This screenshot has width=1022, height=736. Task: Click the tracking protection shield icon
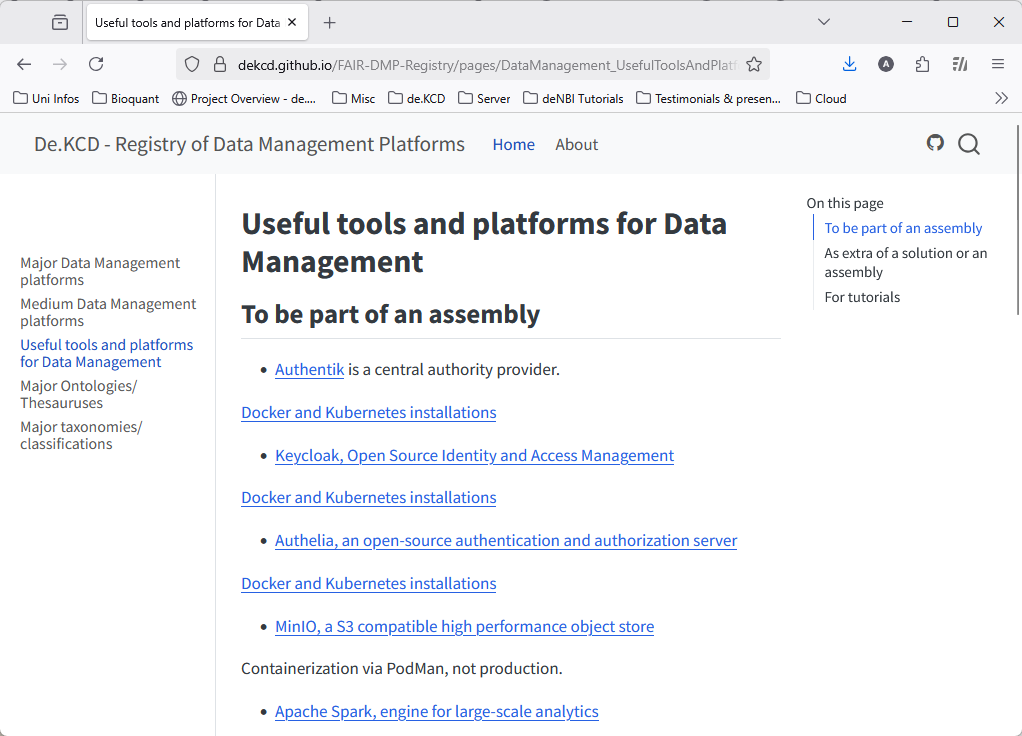(x=191, y=63)
